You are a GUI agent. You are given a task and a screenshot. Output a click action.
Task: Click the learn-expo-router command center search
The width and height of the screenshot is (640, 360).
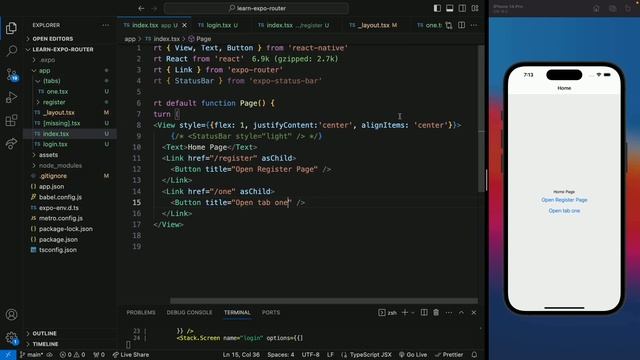[256, 8]
